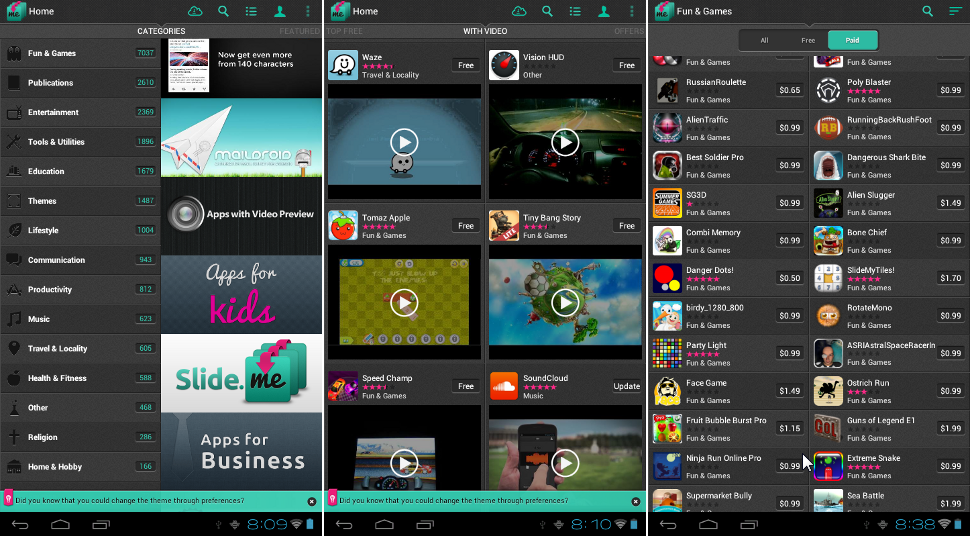This screenshot has height=536, width=970.
Task: Tap Free button for Vision HUD
Action: pos(627,65)
